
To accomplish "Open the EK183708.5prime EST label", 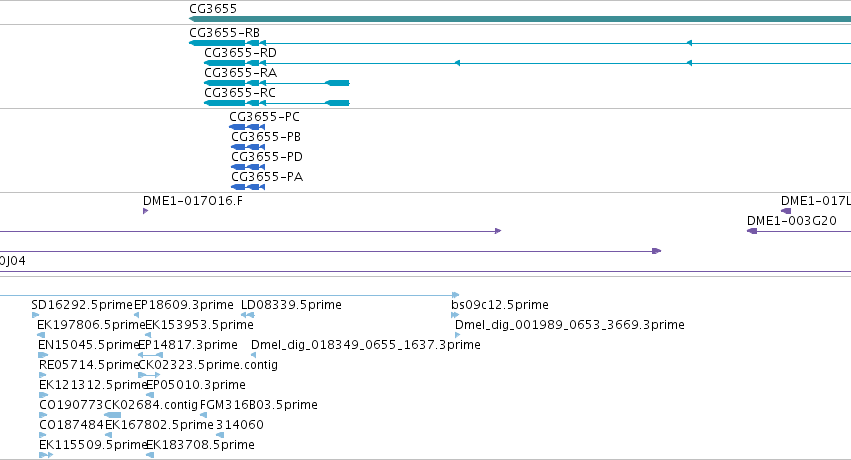I will pyautogui.click(x=200, y=445).
